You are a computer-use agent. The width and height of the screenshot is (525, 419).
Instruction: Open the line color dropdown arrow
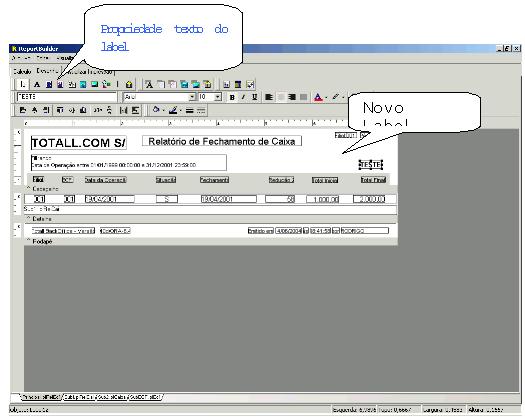click(x=181, y=110)
